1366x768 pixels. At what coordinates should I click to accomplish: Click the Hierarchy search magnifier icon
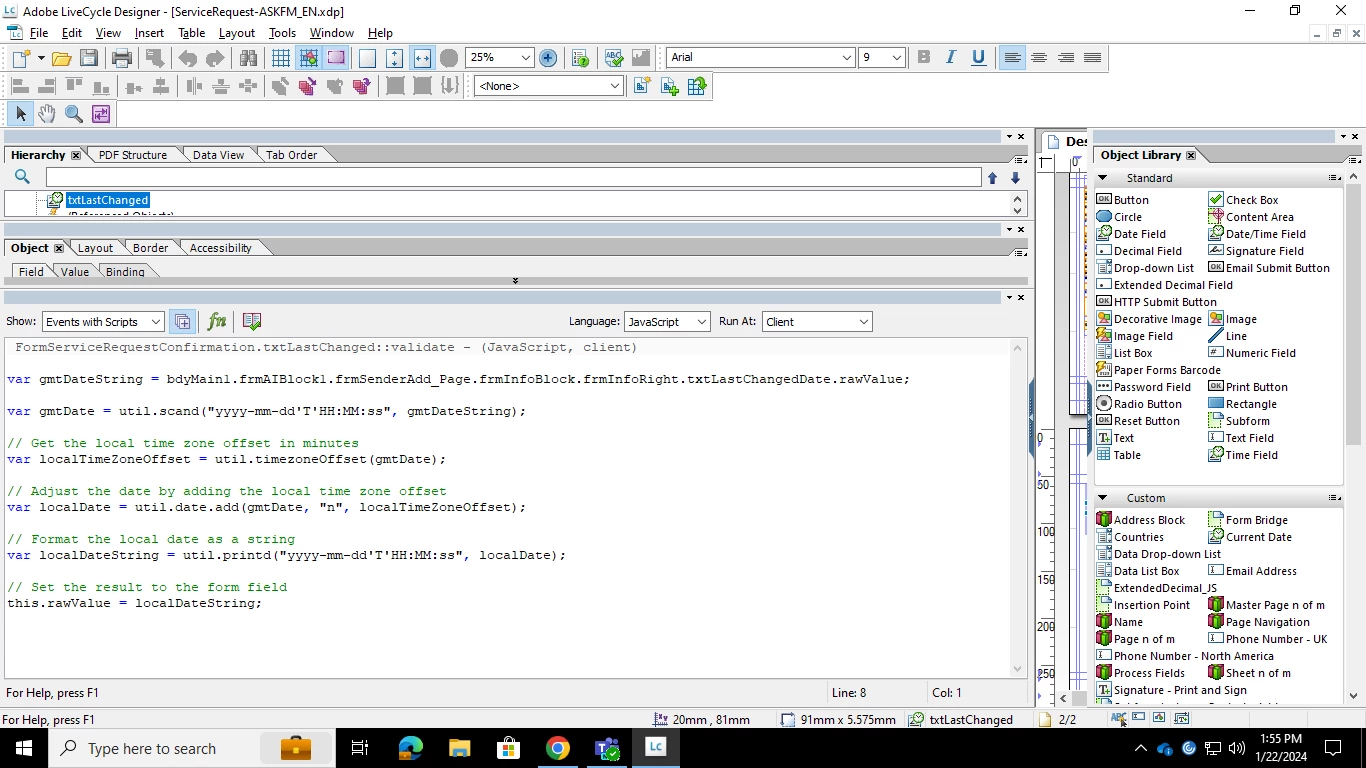click(x=22, y=177)
